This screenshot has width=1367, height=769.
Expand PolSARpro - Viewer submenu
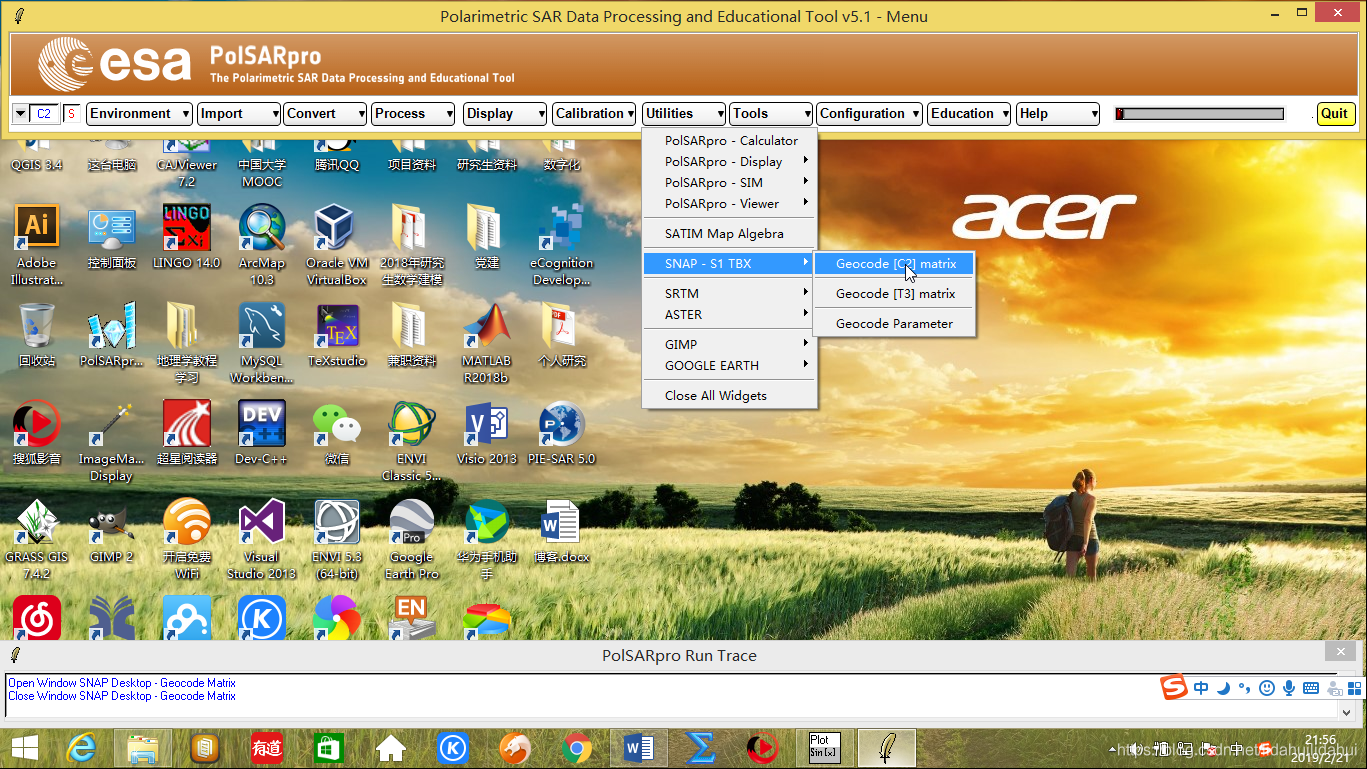point(730,204)
